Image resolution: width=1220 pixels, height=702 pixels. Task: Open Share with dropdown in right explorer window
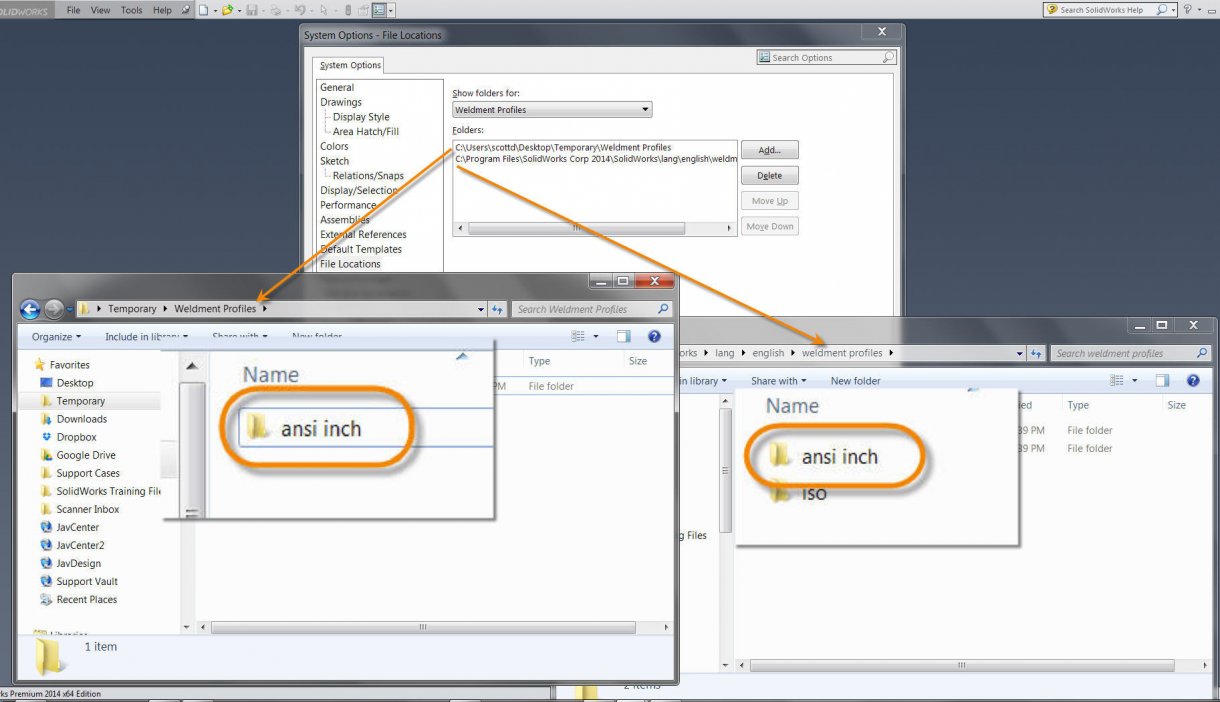pos(778,381)
